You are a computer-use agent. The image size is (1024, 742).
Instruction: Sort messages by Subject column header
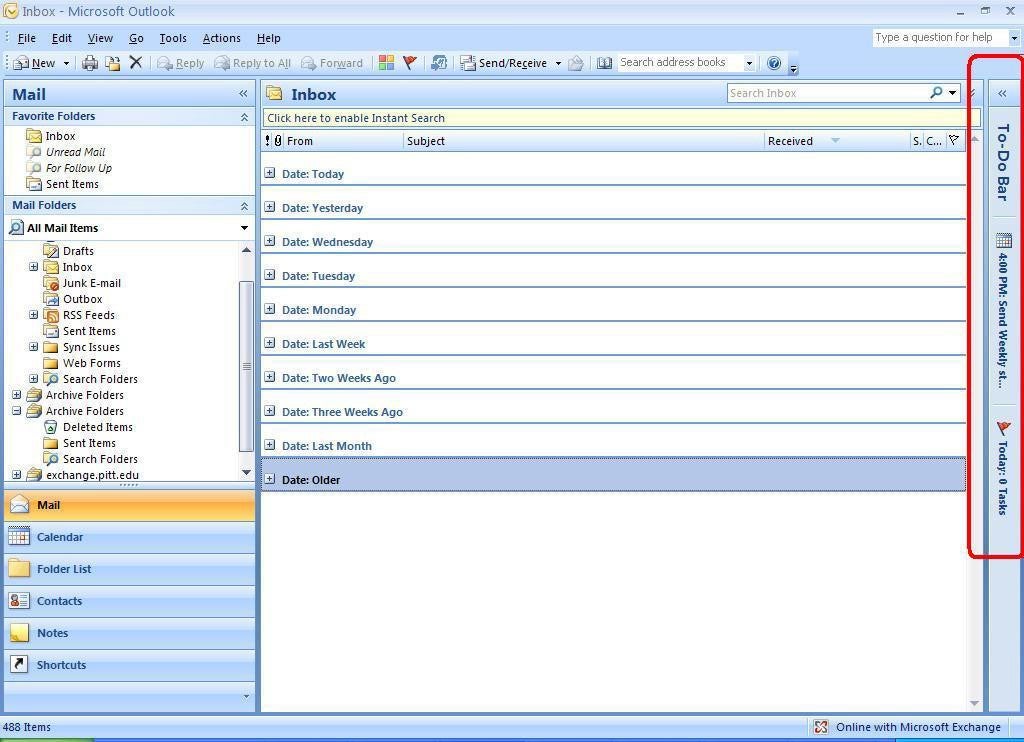coord(584,140)
